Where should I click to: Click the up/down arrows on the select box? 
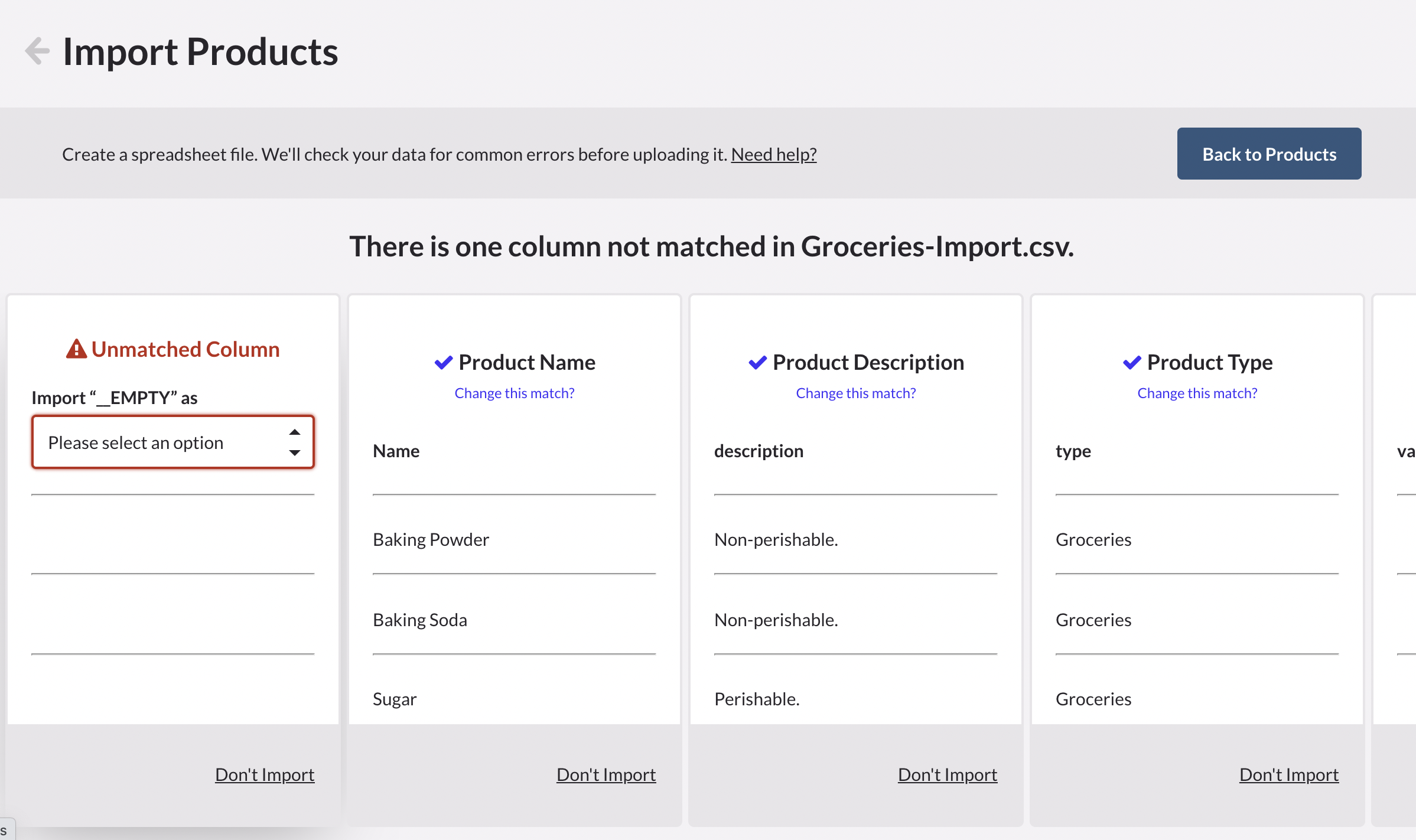pyautogui.click(x=295, y=442)
